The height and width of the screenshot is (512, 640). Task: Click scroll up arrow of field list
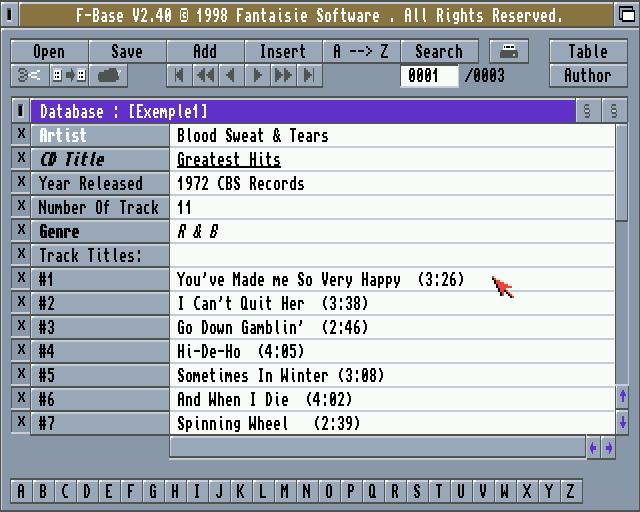click(622, 396)
